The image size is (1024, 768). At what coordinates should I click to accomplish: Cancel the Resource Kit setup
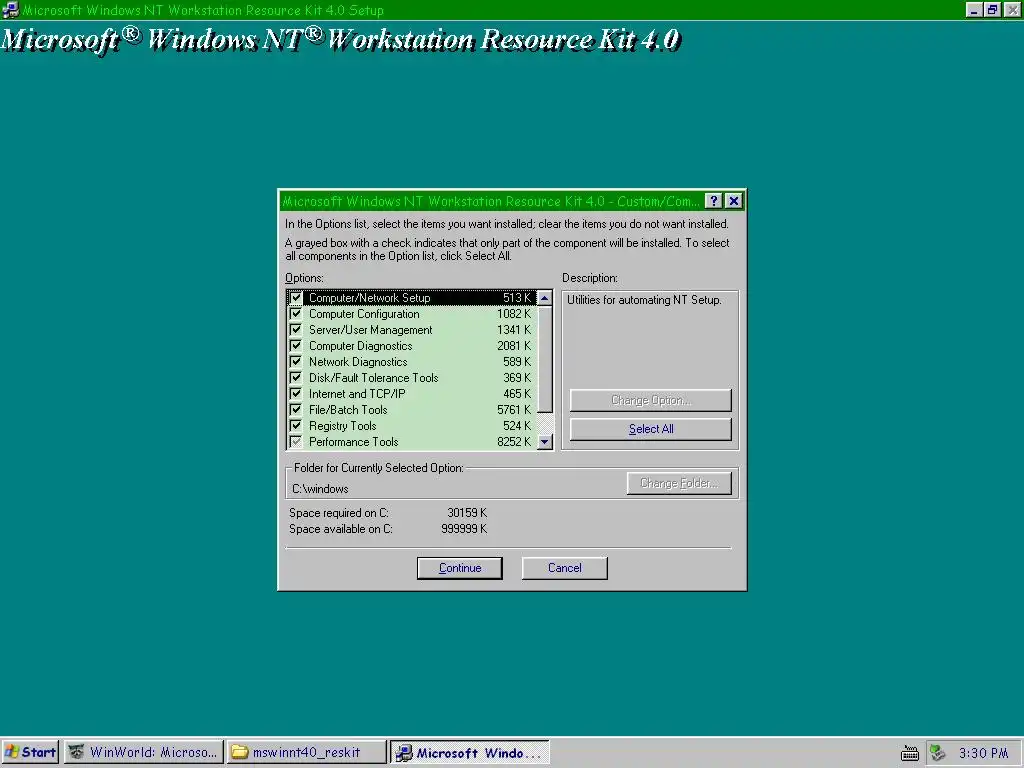pyautogui.click(x=564, y=568)
